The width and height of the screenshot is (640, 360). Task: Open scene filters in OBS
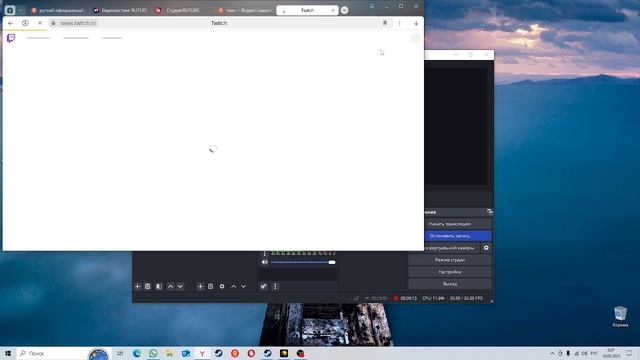[x=159, y=287]
